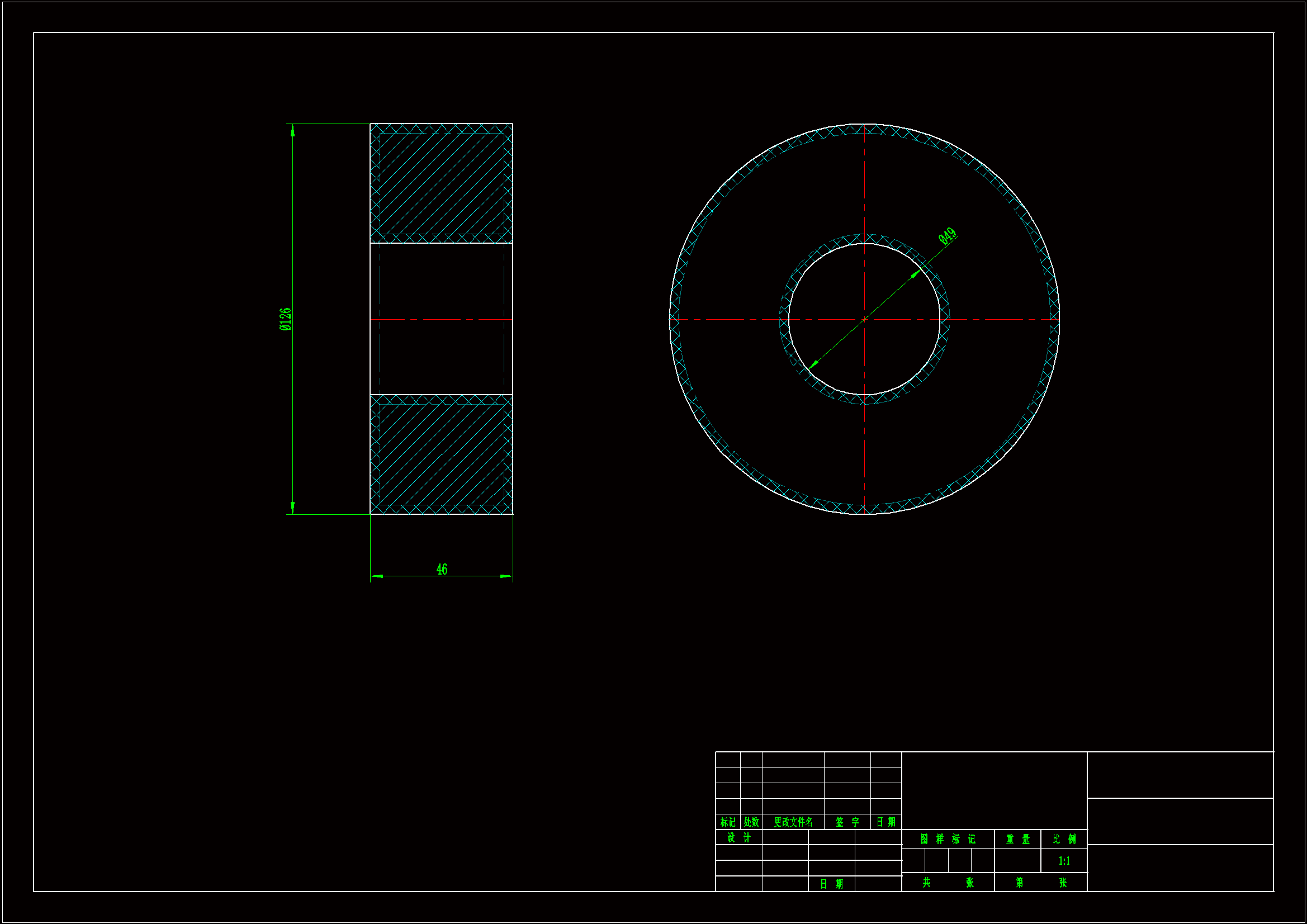1307x924 pixels.
Task: Click the 重量 weight header cell
Action: 1018,839
